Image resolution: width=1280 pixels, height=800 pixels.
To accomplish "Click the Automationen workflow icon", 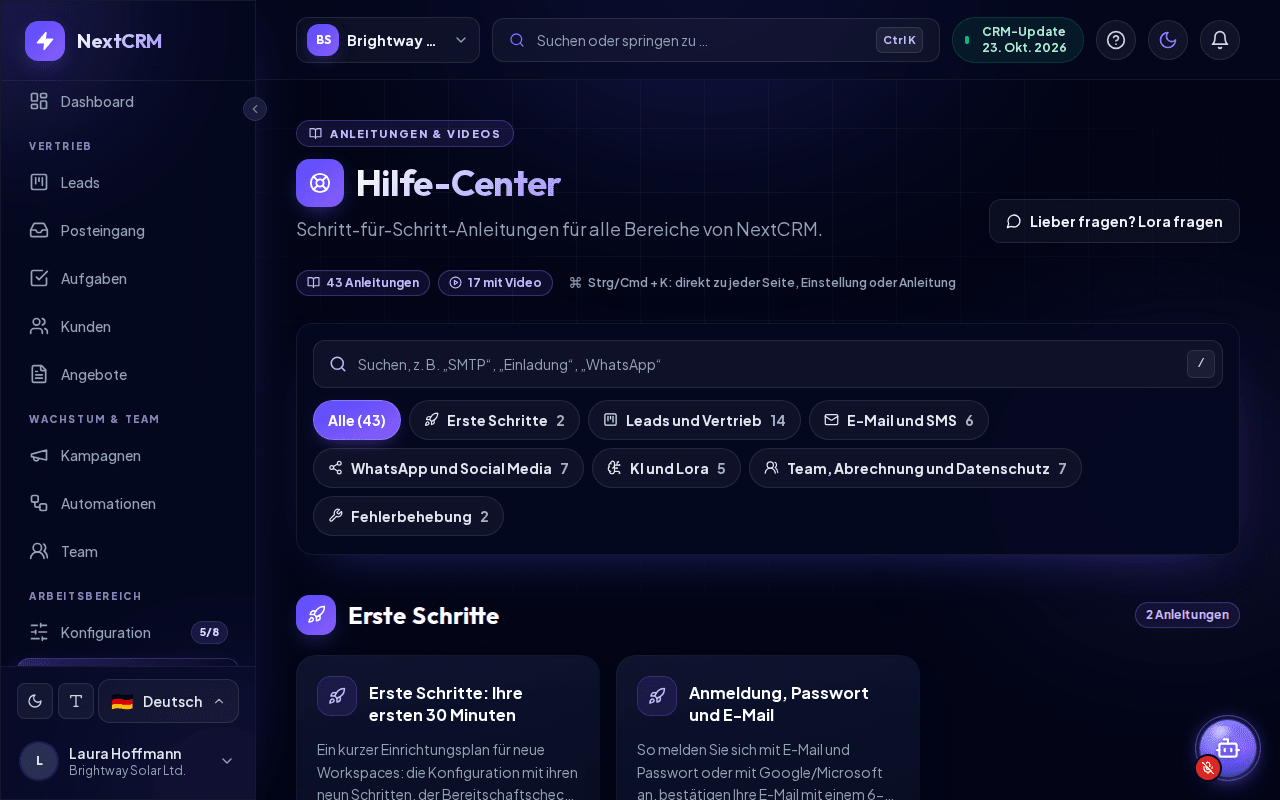I will pyautogui.click(x=39, y=503).
